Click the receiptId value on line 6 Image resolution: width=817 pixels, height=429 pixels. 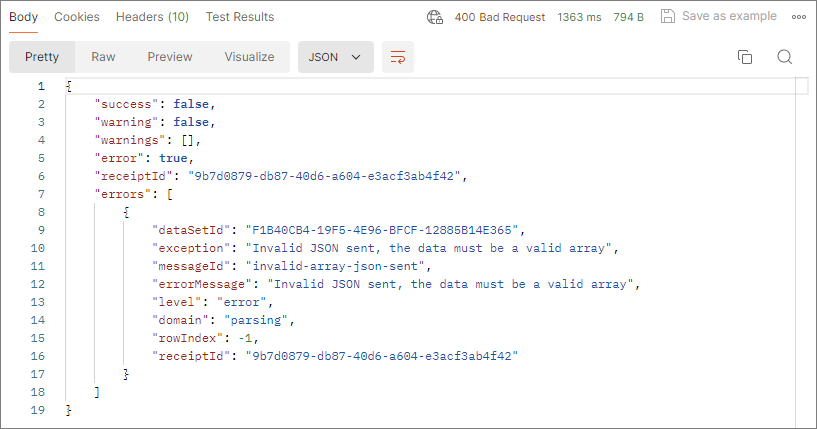327,176
